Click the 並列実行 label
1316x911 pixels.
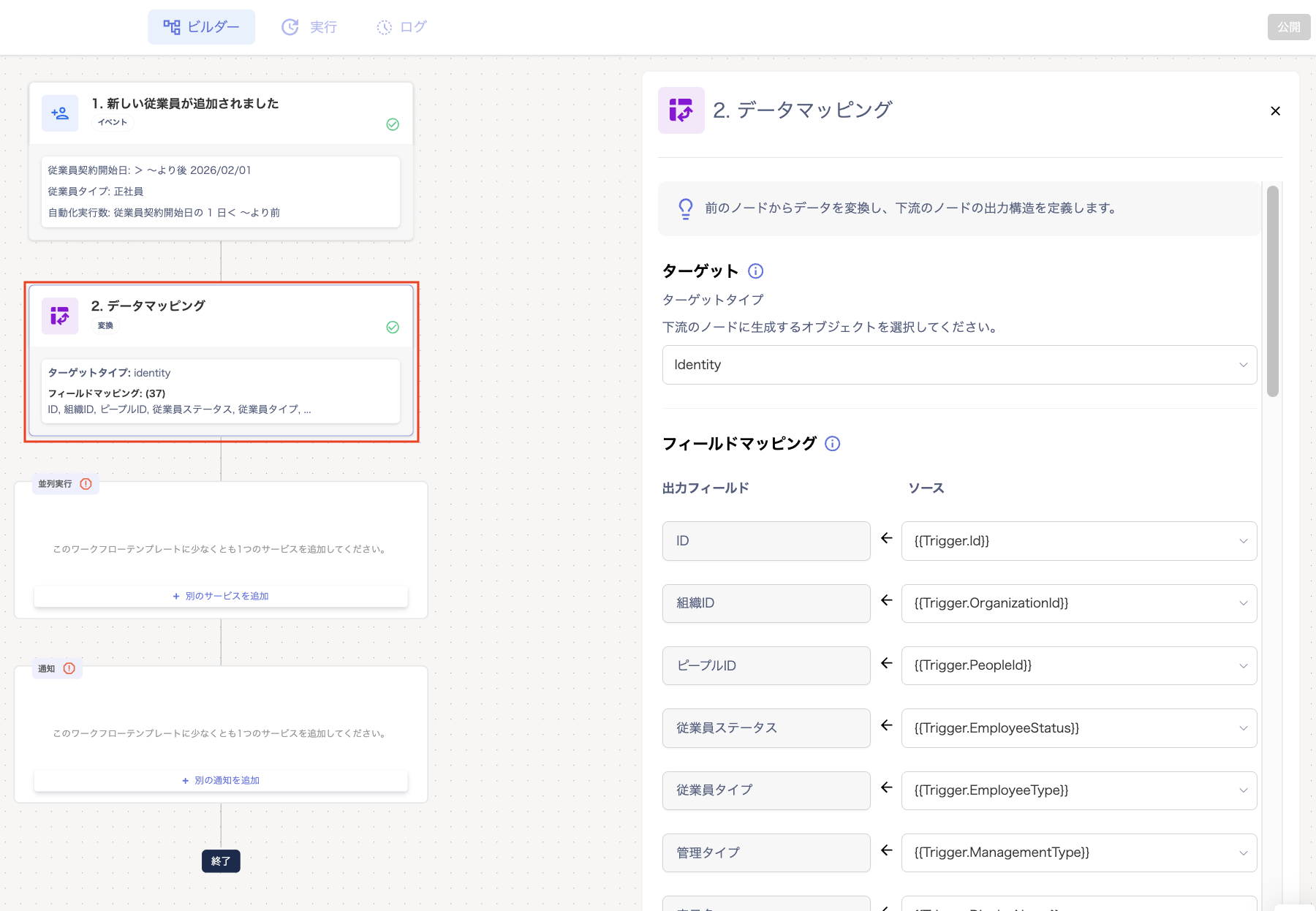pyautogui.click(x=55, y=484)
